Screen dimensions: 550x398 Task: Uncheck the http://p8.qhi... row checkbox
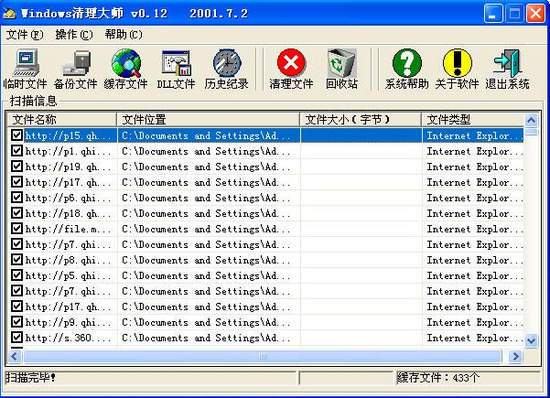(x=17, y=259)
